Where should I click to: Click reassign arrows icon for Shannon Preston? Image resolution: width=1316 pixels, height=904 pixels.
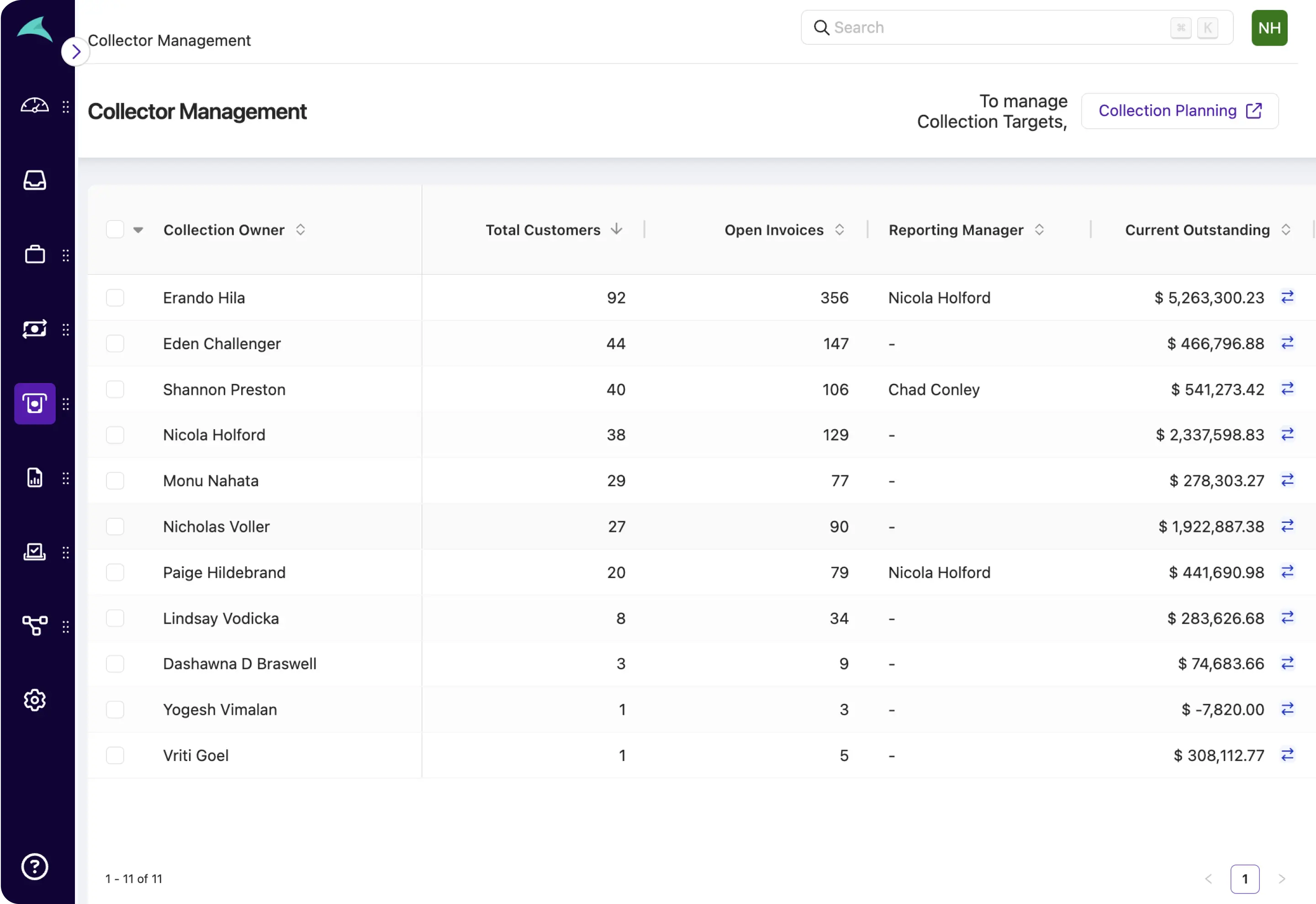pos(1287,389)
